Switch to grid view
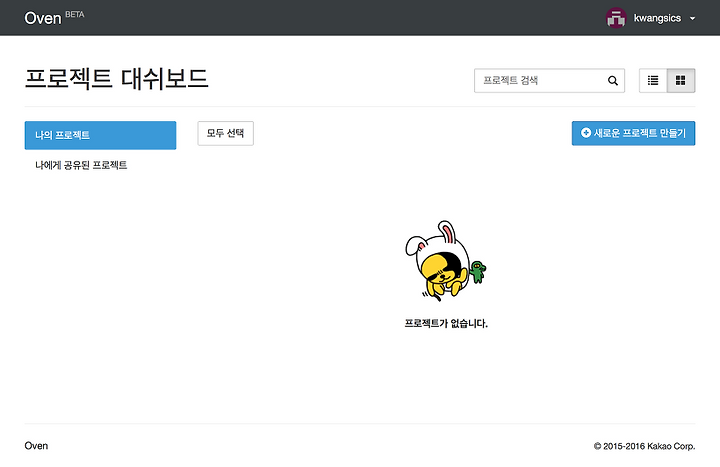 click(x=681, y=80)
